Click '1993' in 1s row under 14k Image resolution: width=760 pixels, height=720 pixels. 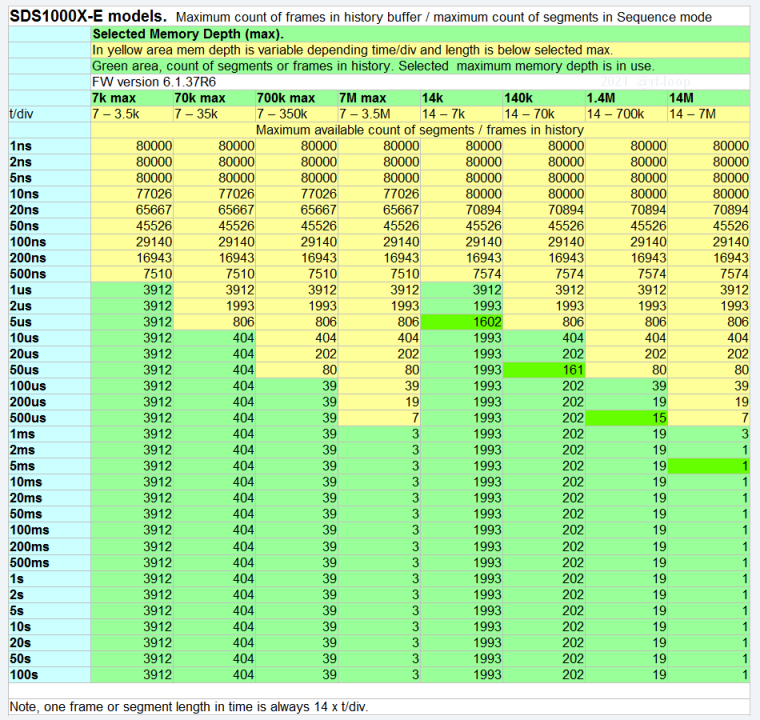coord(461,578)
